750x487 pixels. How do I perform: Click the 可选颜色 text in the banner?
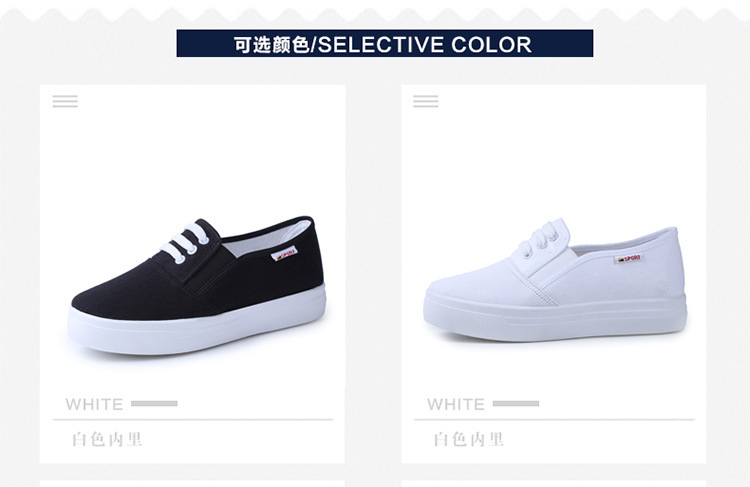pyautogui.click(x=271, y=44)
